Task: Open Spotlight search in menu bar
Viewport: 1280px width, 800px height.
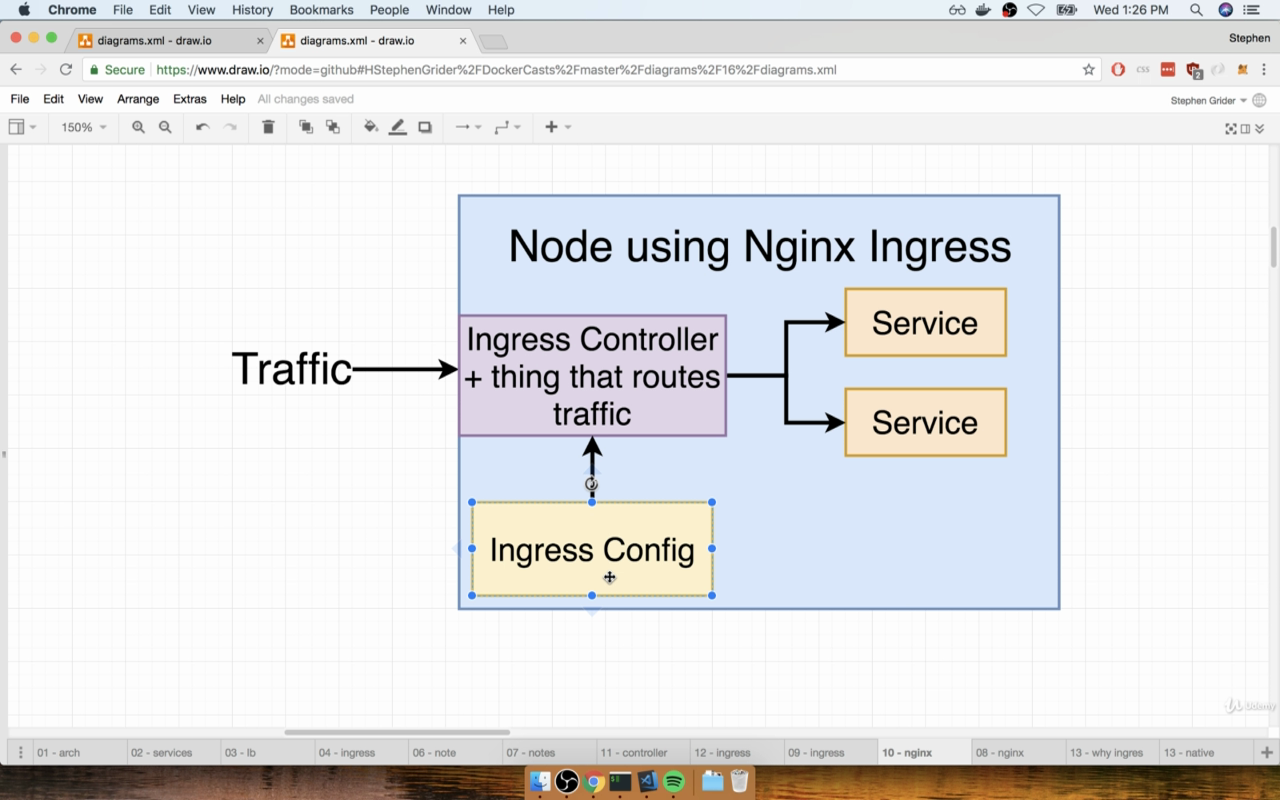Action: (1196, 10)
